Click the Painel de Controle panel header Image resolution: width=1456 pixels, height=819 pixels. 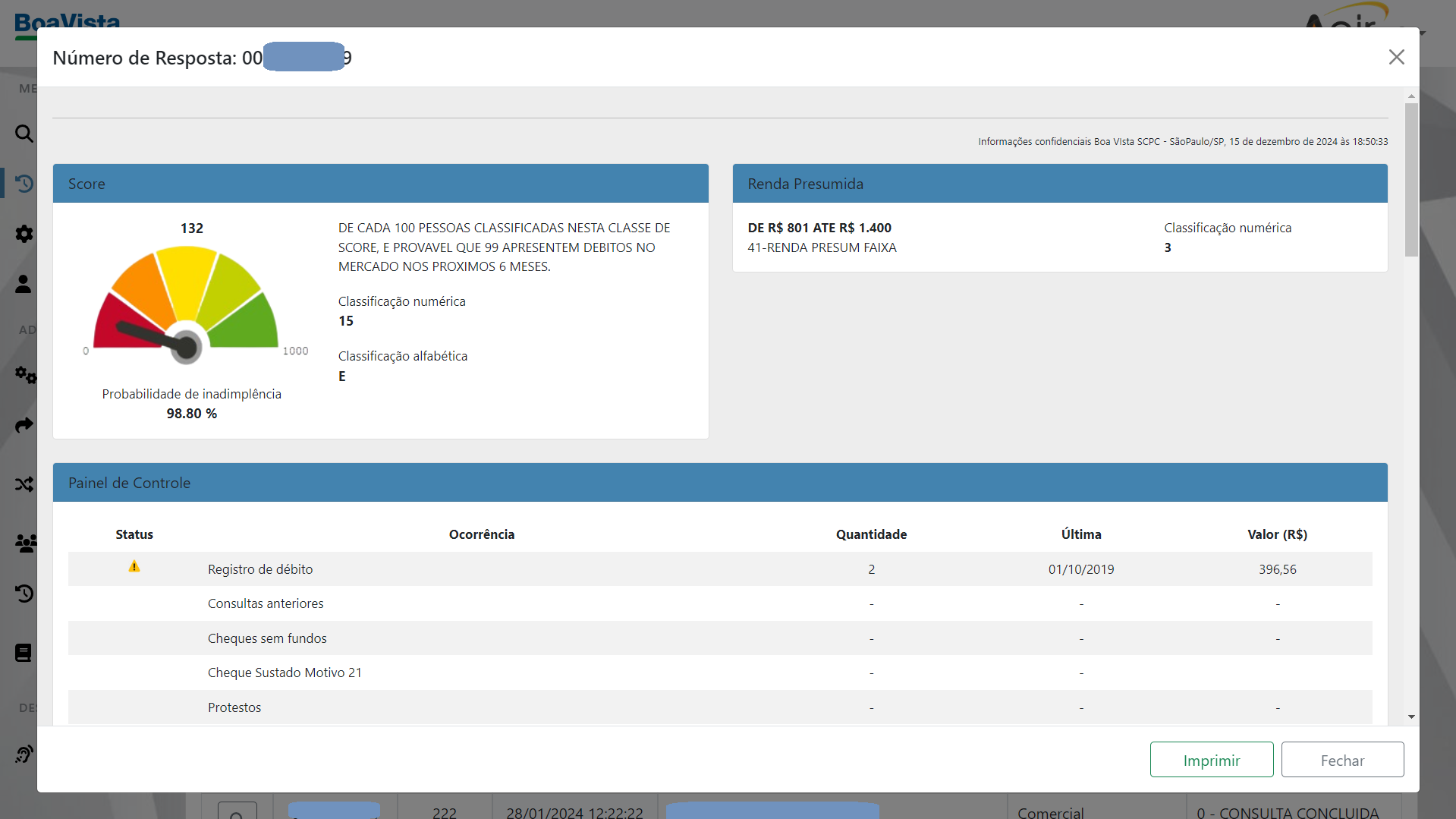pyautogui.click(x=719, y=483)
